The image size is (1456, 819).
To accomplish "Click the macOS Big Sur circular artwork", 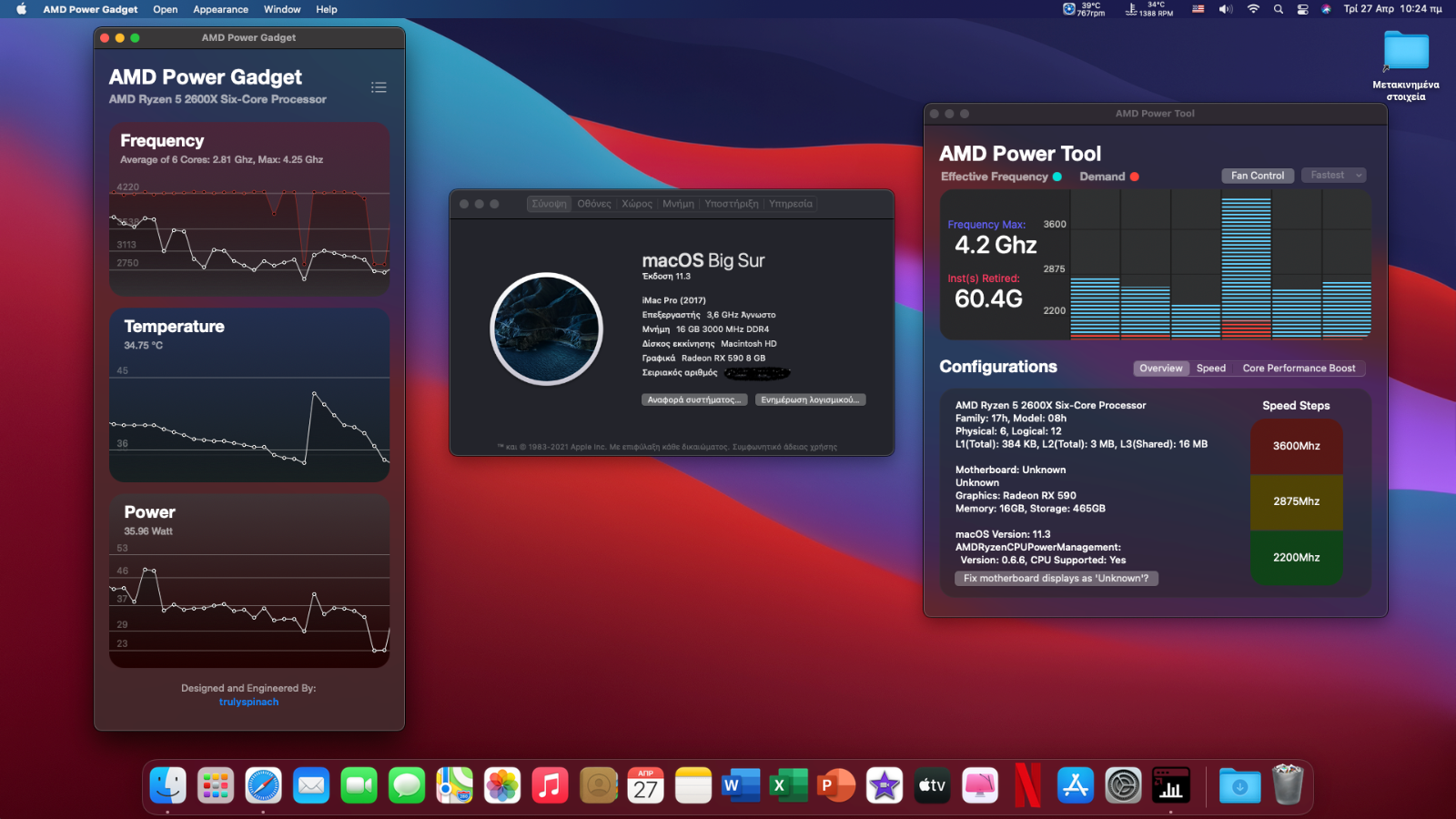I will 546,329.
